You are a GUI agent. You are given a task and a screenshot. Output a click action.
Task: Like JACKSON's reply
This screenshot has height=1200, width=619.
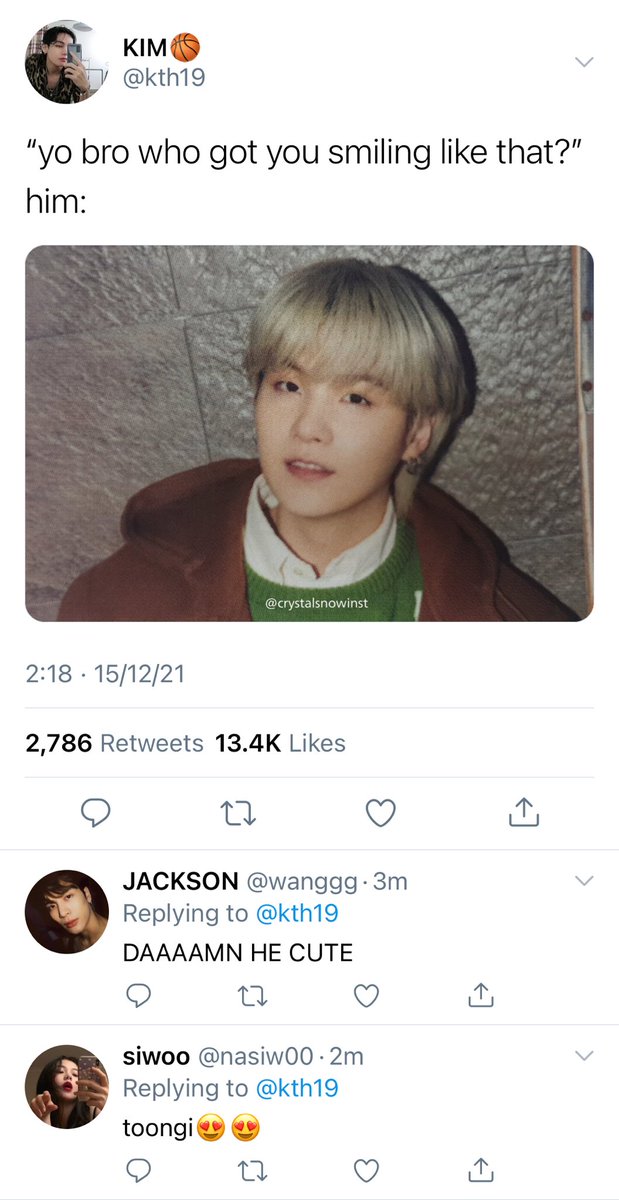(x=368, y=995)
